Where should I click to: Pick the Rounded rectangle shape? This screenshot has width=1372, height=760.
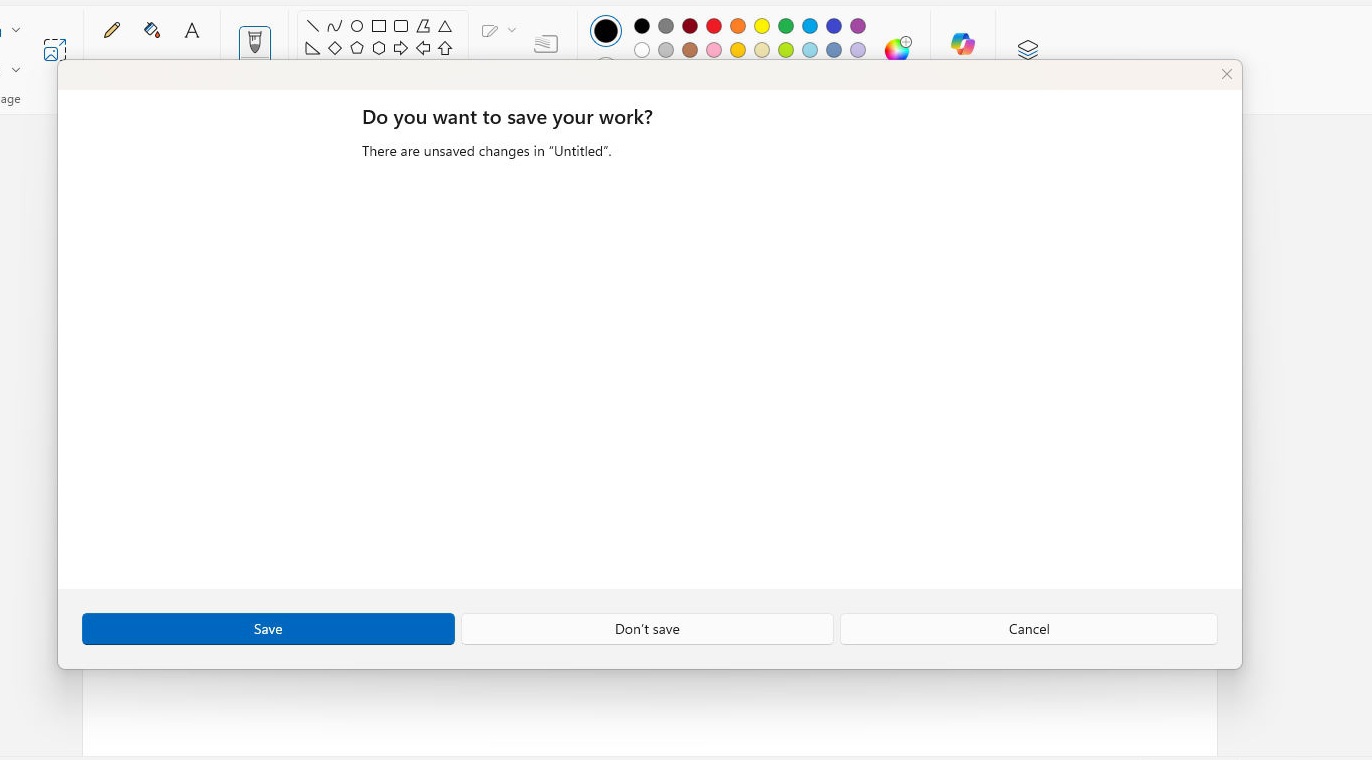tap(401, 26)
